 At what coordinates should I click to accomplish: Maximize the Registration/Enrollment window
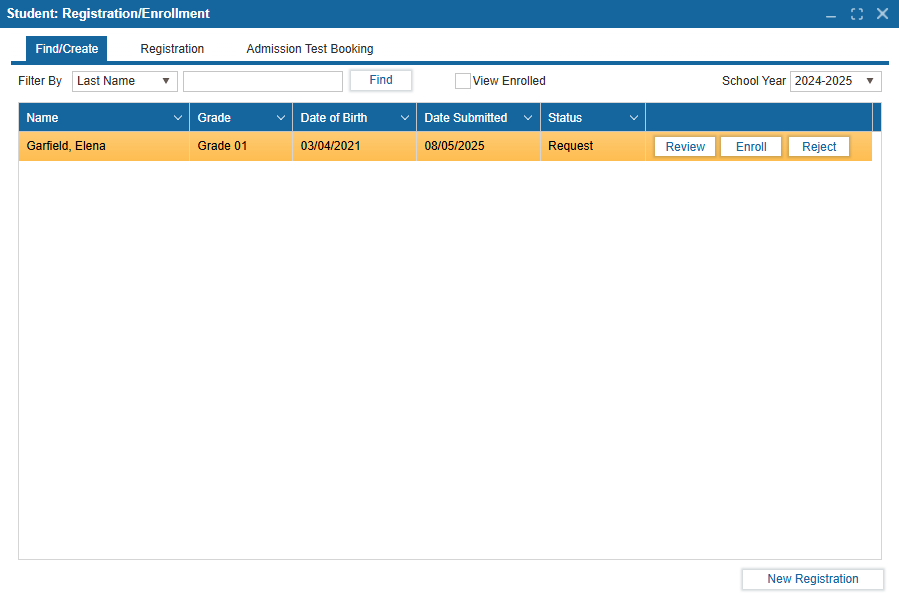pyautogui.click(x=857, y=14)
